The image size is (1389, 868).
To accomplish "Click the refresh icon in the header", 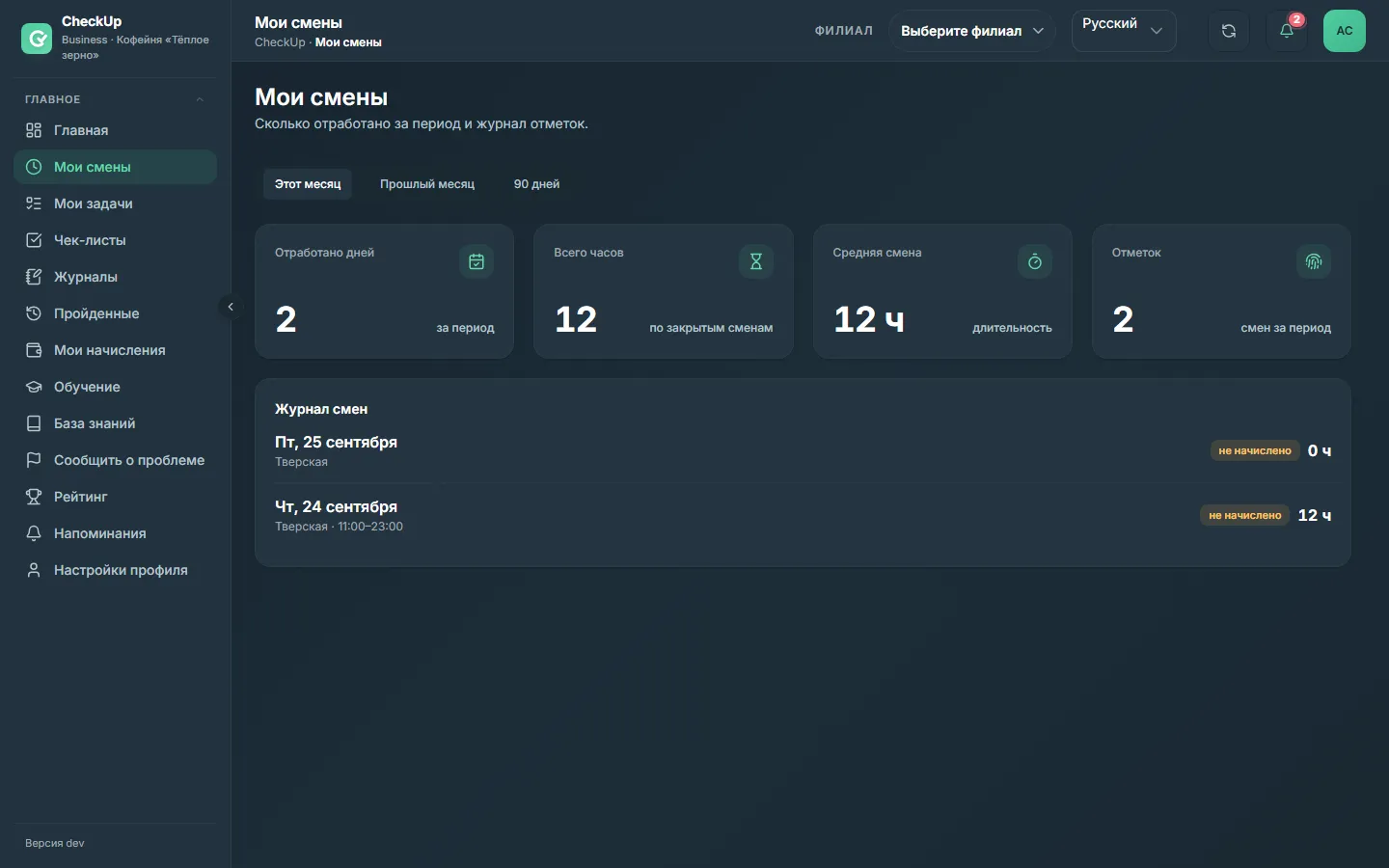I will point(1228,31).
